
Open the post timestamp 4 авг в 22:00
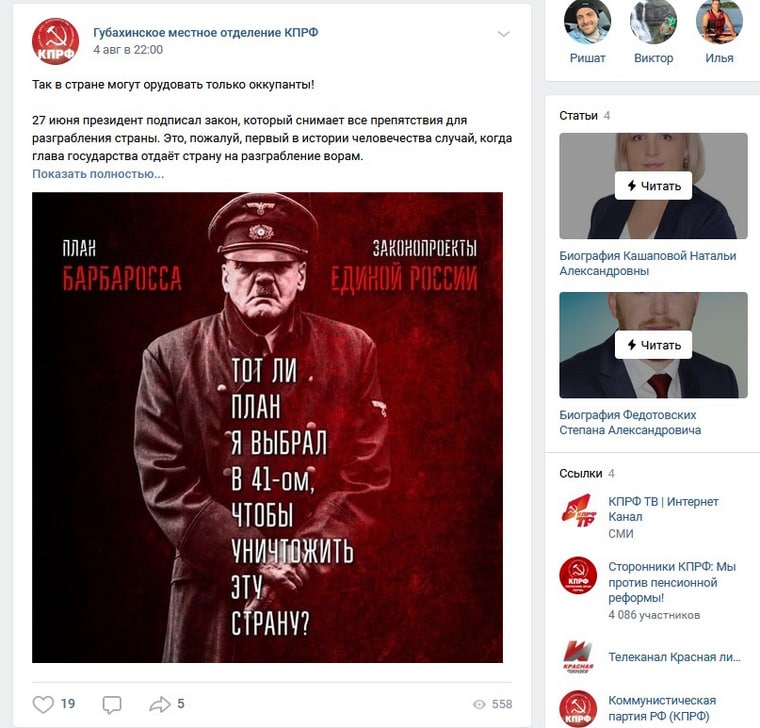(128, 49)
